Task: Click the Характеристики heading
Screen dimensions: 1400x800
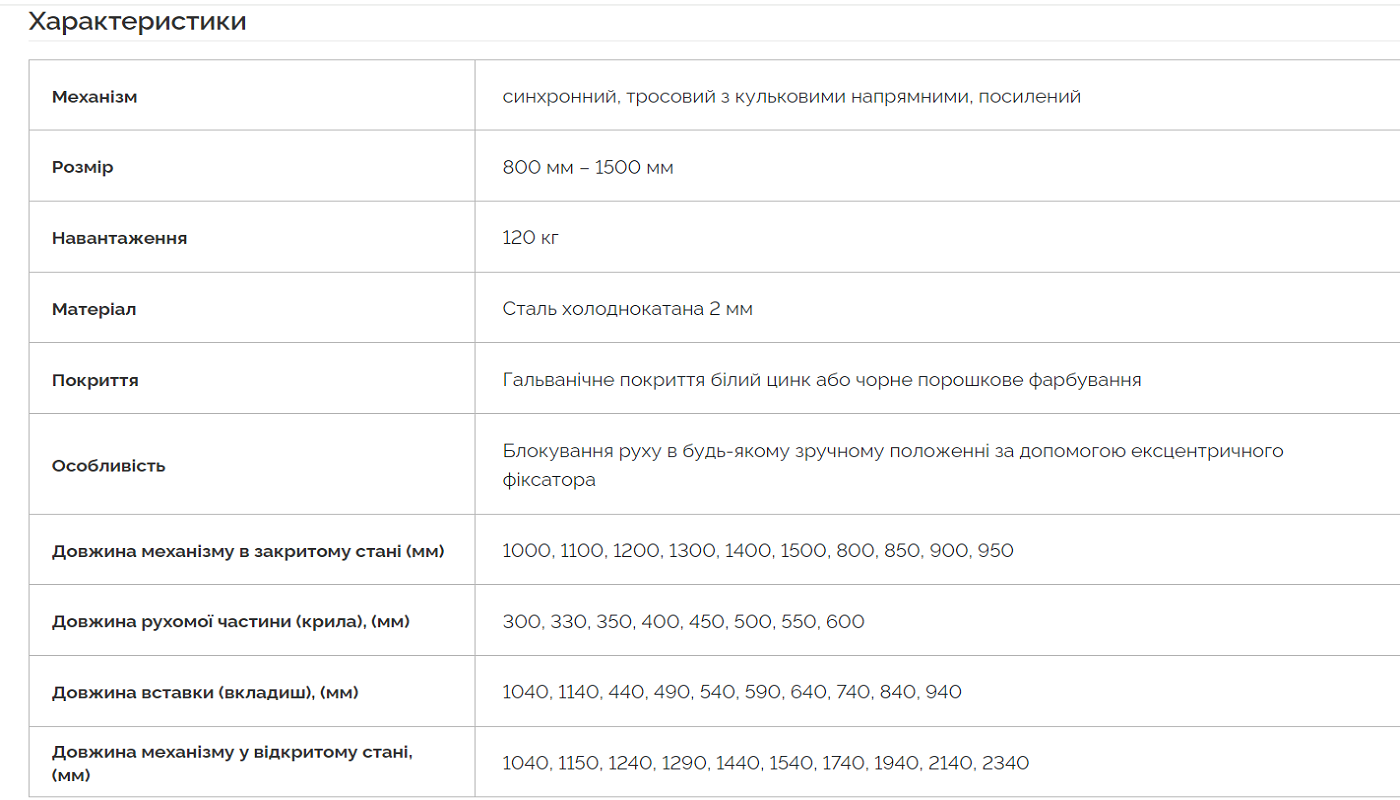Action: pos(137,21)
